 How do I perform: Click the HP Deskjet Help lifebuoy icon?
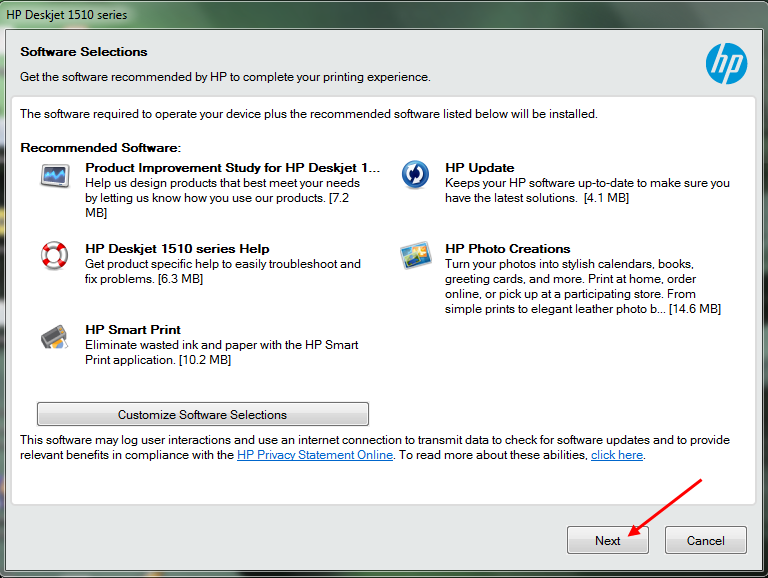click(x=54, y=255)
